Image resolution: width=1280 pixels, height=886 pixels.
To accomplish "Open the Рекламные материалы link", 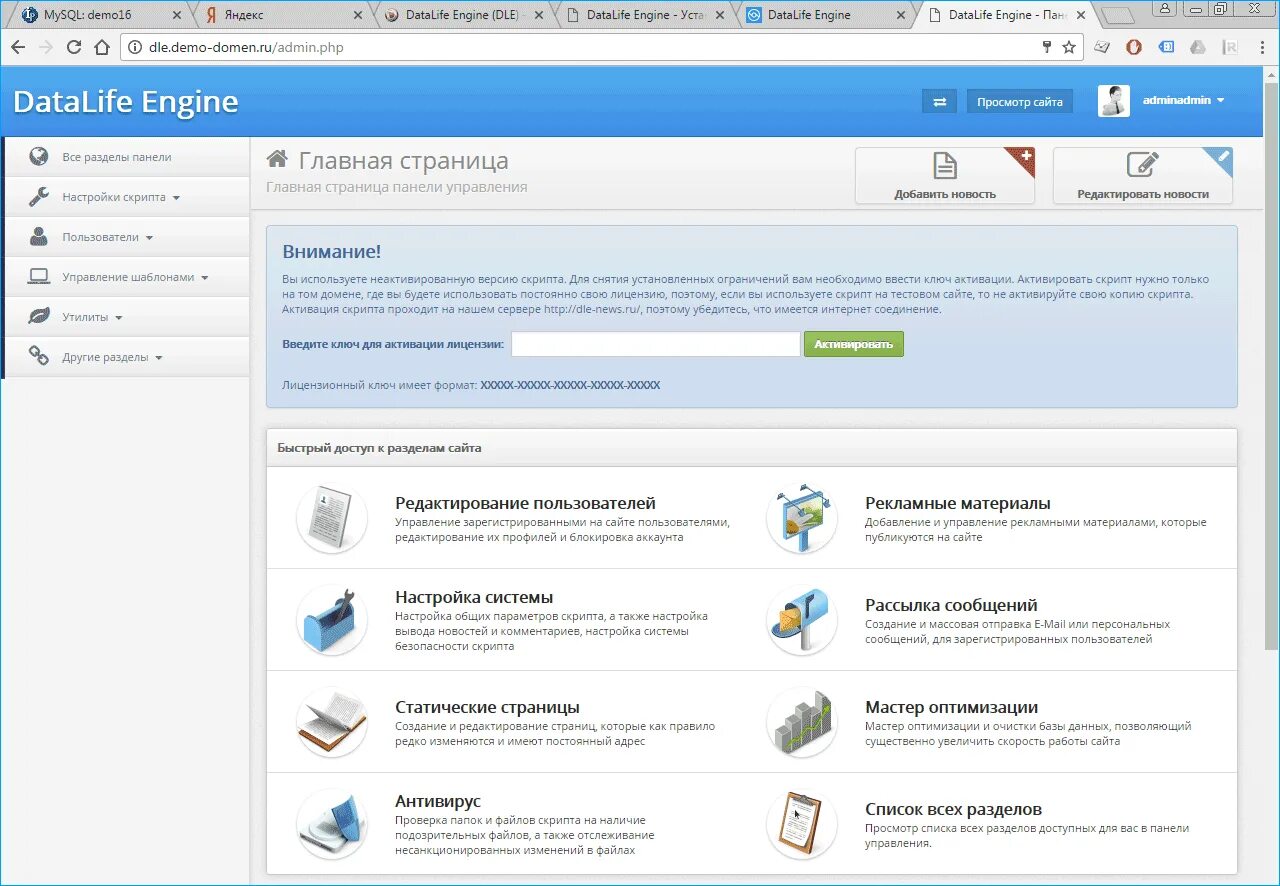I will [958, 503].
